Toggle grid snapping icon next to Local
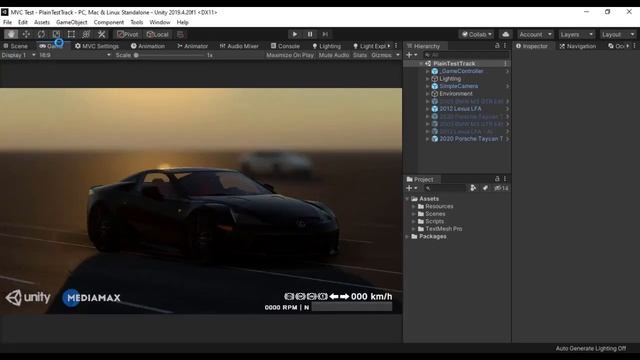640x360 pixels. pos(180,34)
